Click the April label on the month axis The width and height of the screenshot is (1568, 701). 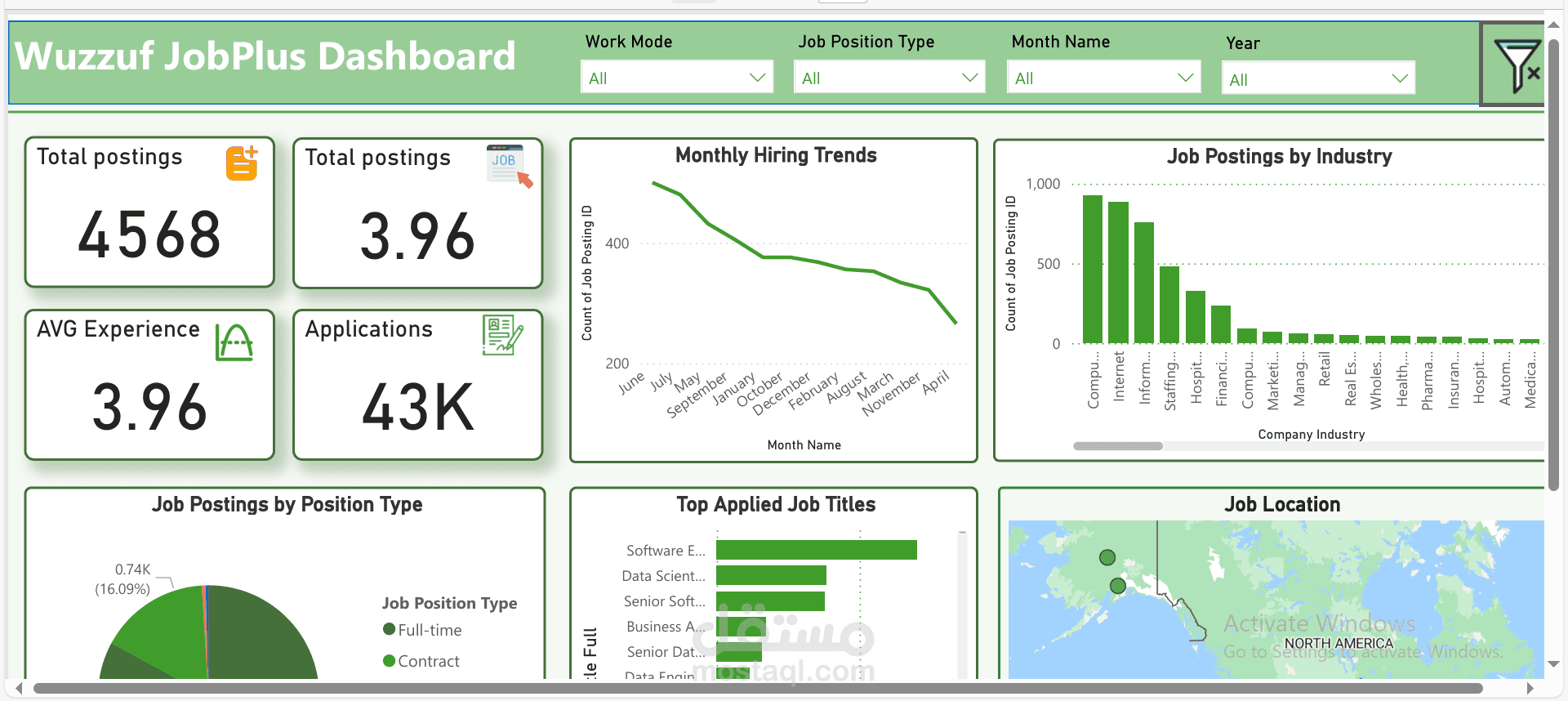936,382
